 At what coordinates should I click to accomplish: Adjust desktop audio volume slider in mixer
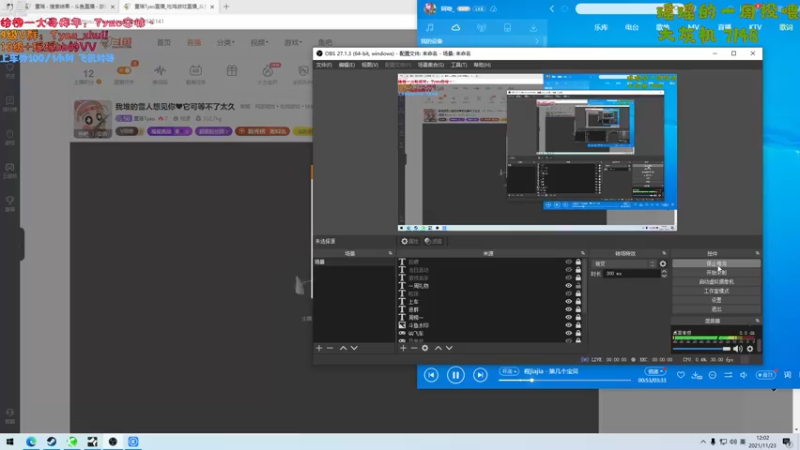coord(702,349)
